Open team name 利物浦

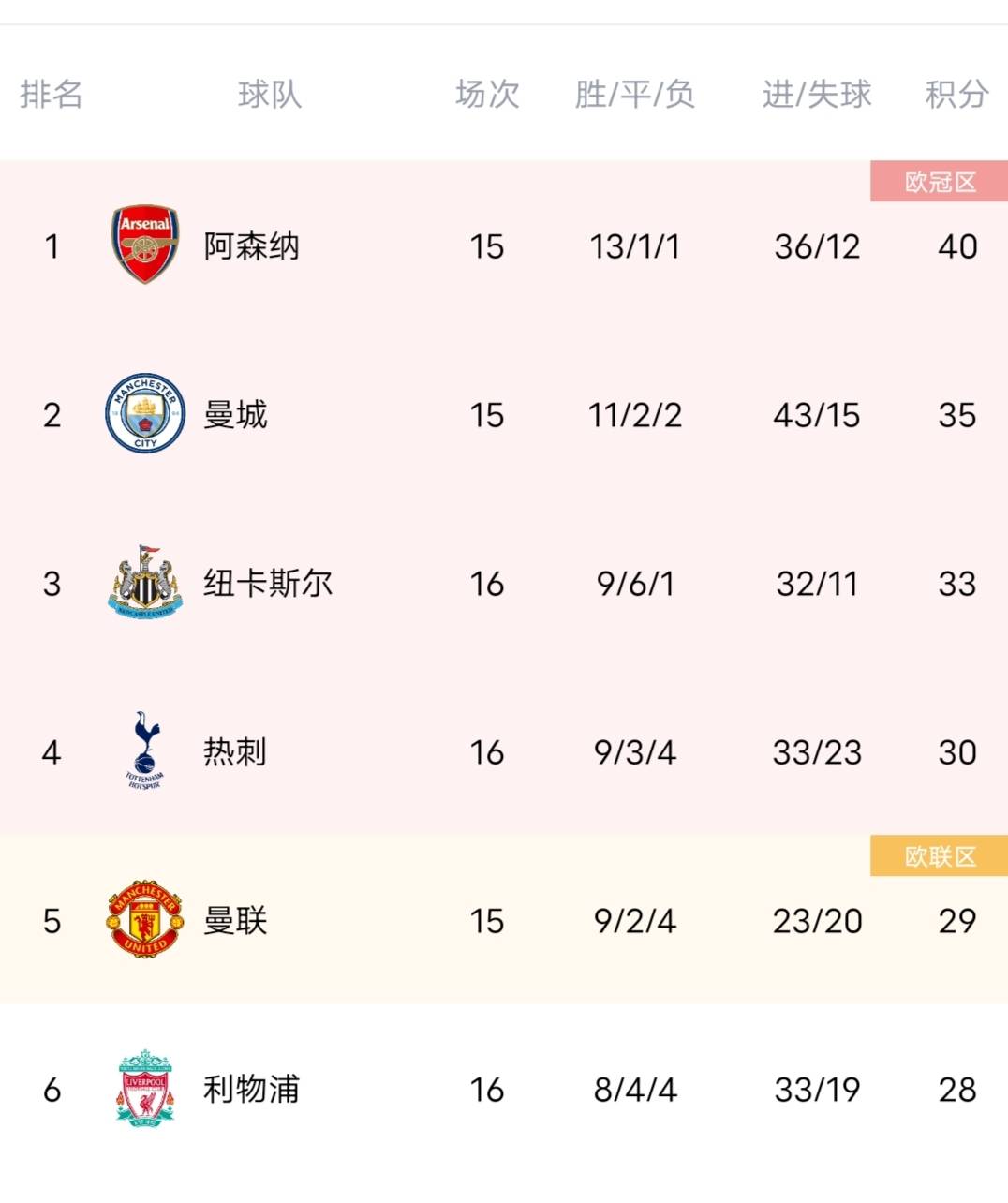[x=252, y=1089]
